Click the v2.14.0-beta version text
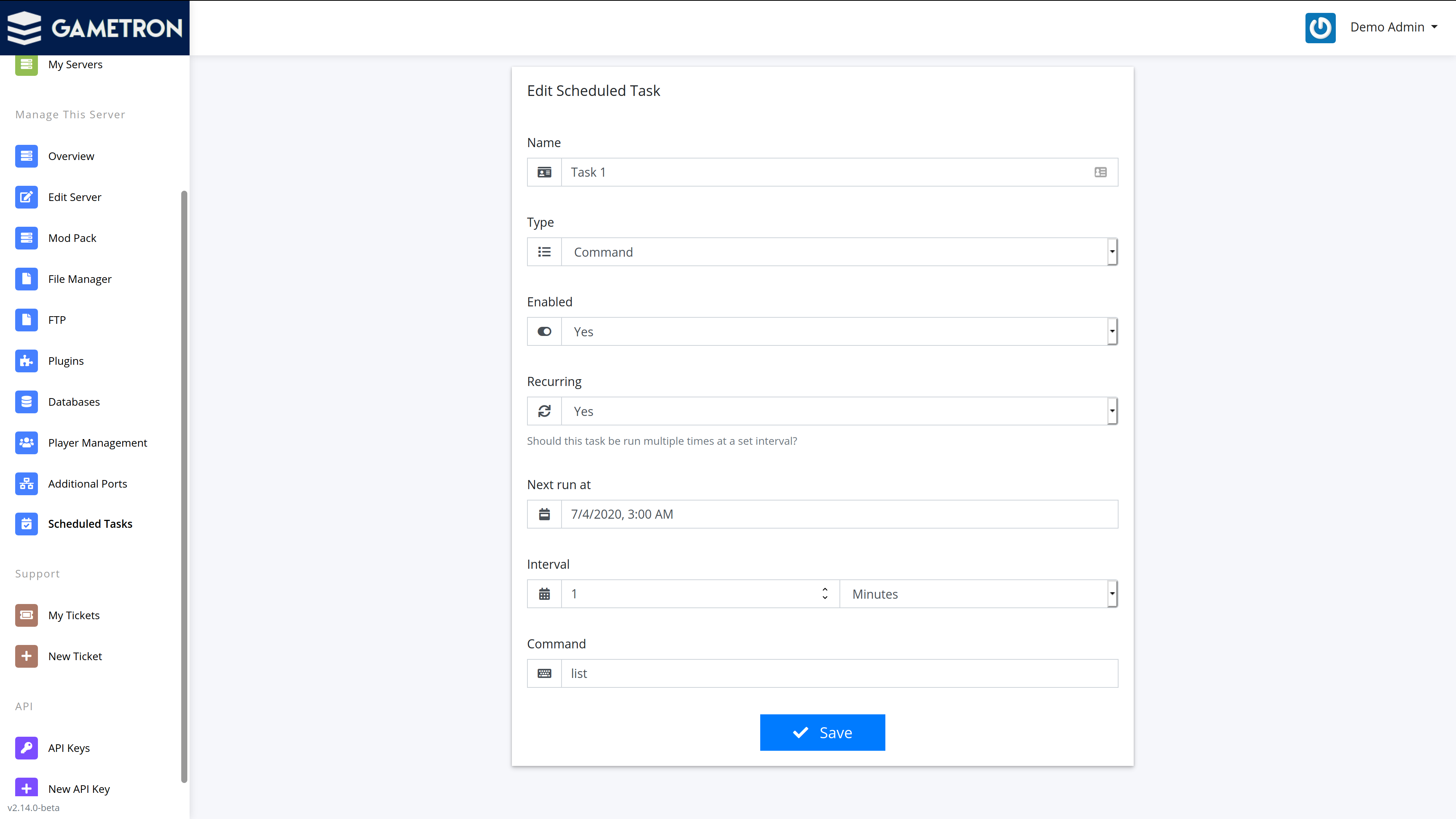The height and width of the screenshot is (819, 1456). pos(33,808)
